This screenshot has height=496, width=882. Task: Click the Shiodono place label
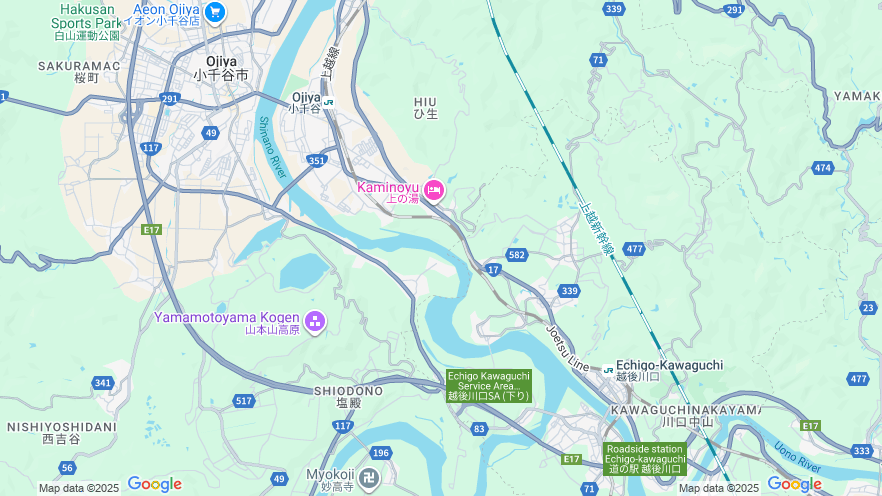point(348,396)
